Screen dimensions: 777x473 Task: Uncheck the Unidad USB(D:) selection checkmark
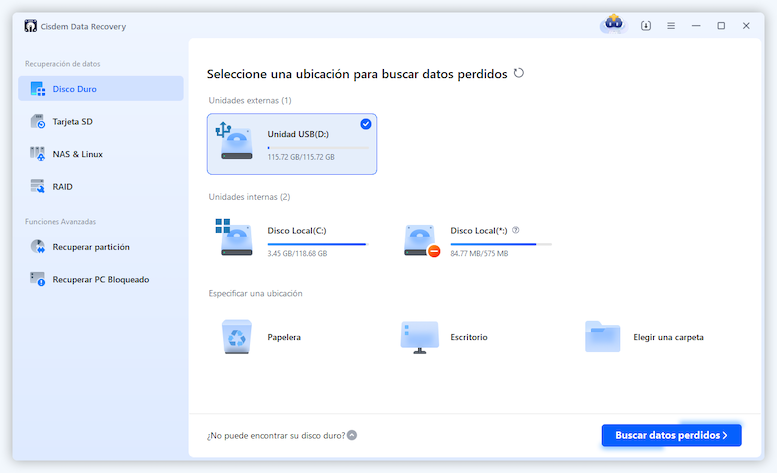pyautogui.click(x=366, y=124)
